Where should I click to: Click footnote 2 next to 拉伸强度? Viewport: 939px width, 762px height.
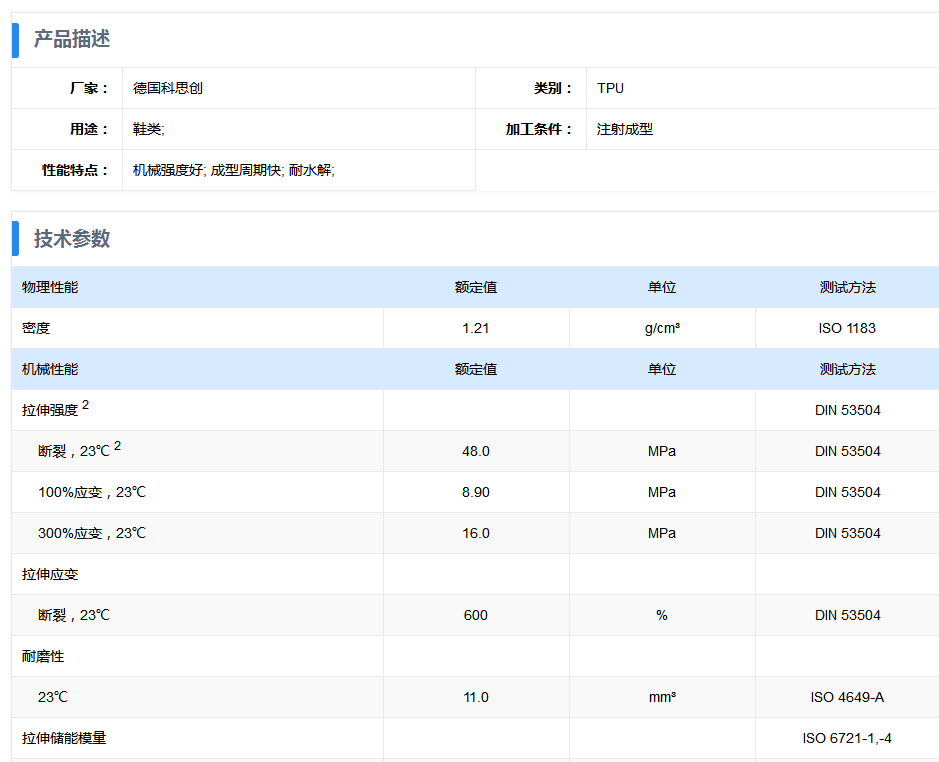[86, 405]
